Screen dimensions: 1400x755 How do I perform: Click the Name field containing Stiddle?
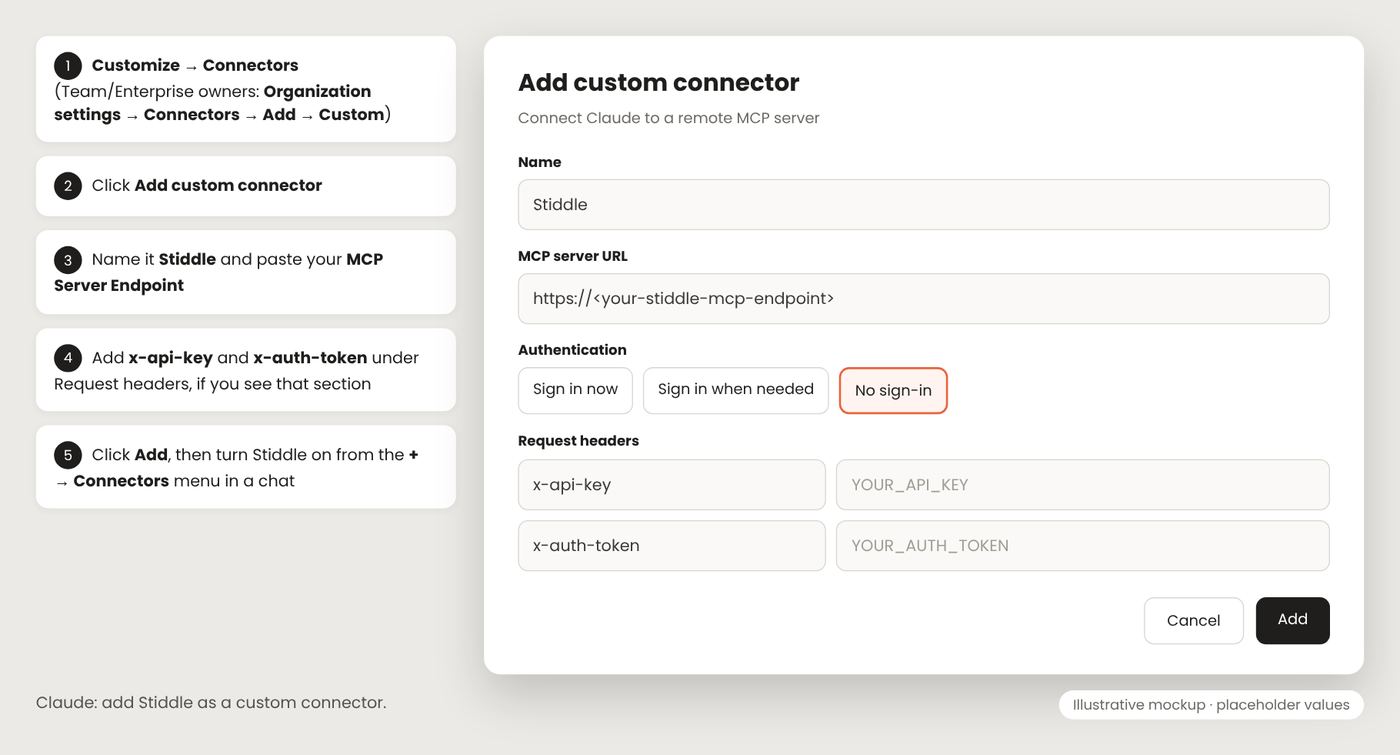click(x=923, y=204)
